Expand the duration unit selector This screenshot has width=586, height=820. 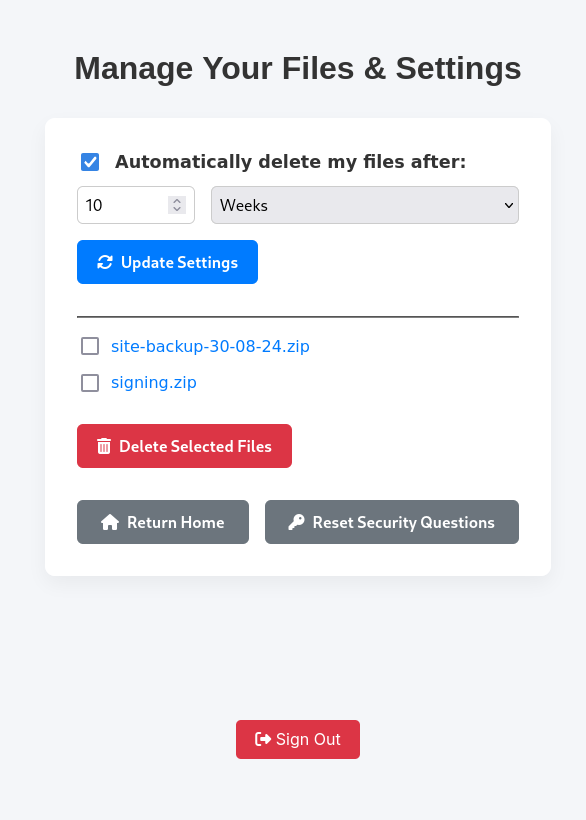tap(364, 205)
